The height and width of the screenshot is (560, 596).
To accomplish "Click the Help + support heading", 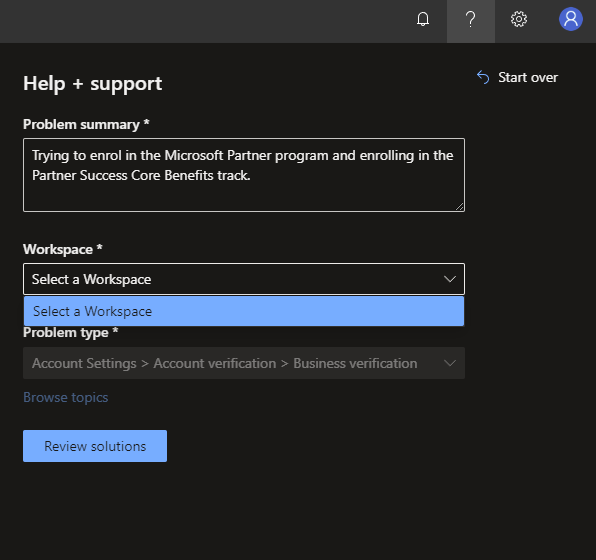I will [92, 83].
